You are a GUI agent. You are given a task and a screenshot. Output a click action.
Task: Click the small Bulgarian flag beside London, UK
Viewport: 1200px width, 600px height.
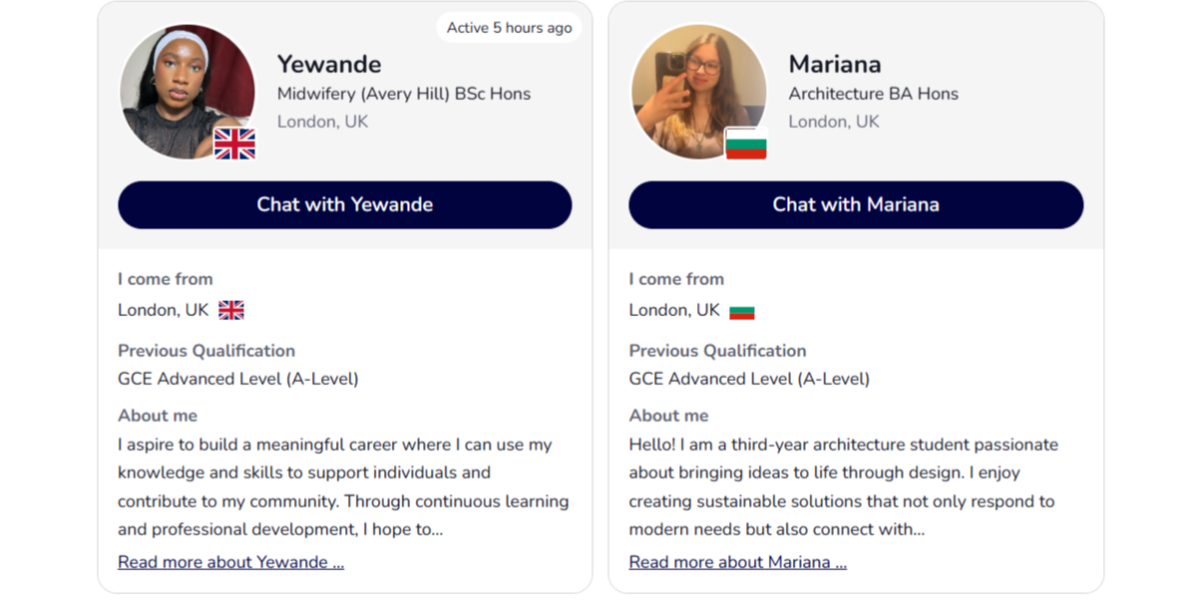pyautogui.click(x=742, y=311)
